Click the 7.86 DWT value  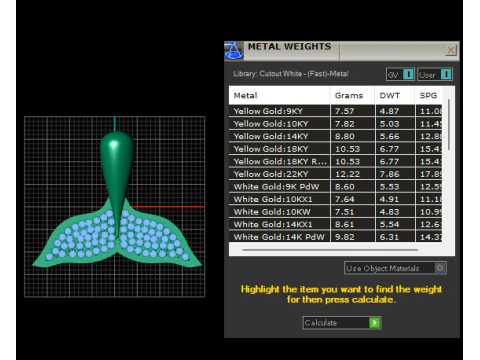point(389,174)
